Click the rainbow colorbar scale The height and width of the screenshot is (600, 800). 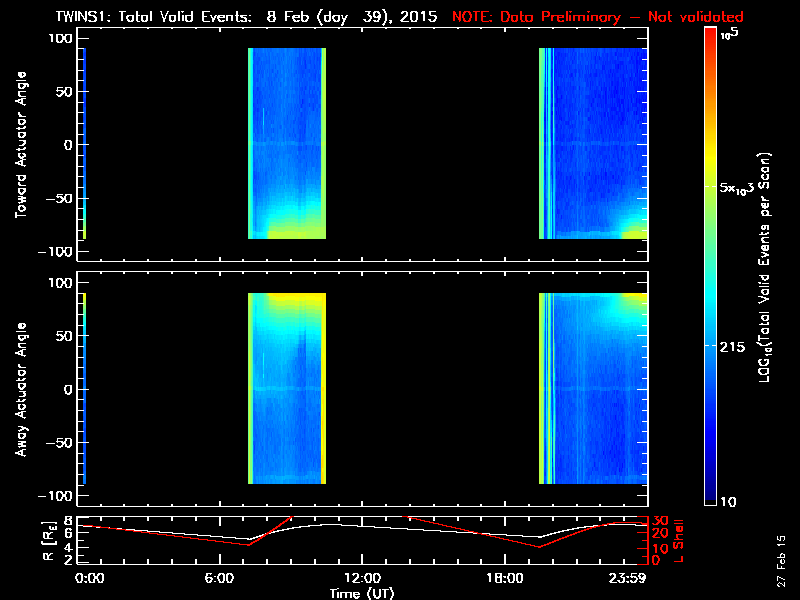tap(710, 266)
